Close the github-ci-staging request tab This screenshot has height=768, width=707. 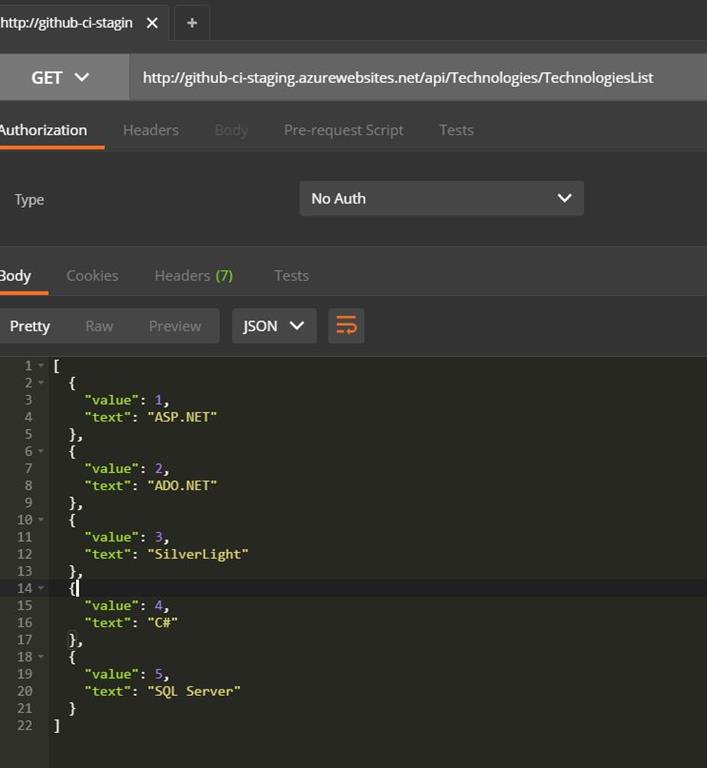point(152,23)
